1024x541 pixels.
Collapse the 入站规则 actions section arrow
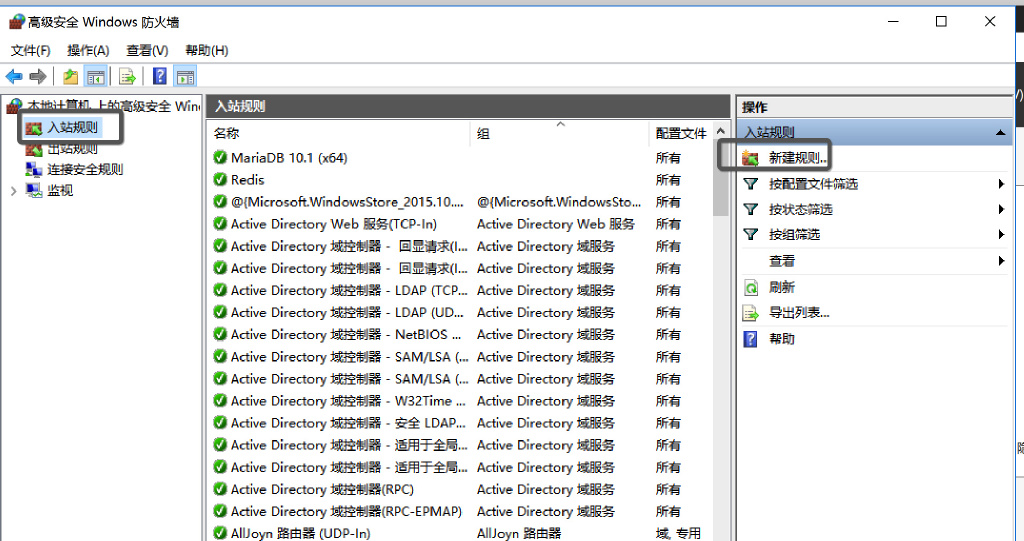click(x=1000, y=133)
